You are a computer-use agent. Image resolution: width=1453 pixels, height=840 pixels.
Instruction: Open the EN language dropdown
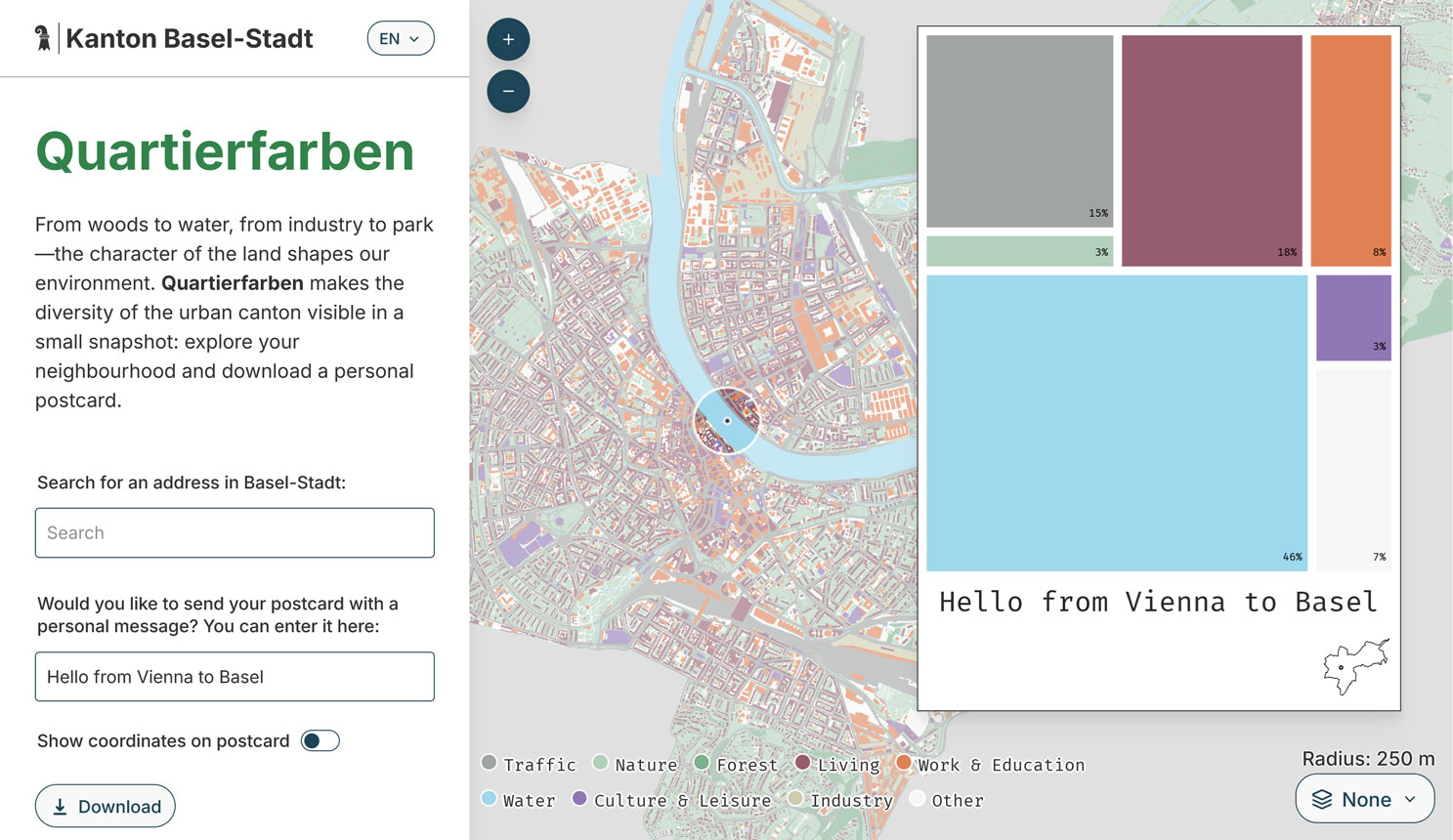pos(401,38)
